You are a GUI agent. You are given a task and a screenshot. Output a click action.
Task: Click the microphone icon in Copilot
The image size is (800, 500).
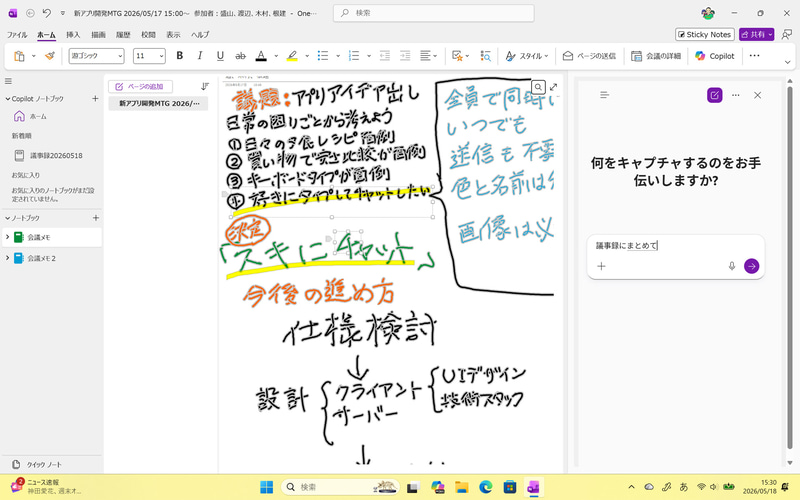click(732, 266)
